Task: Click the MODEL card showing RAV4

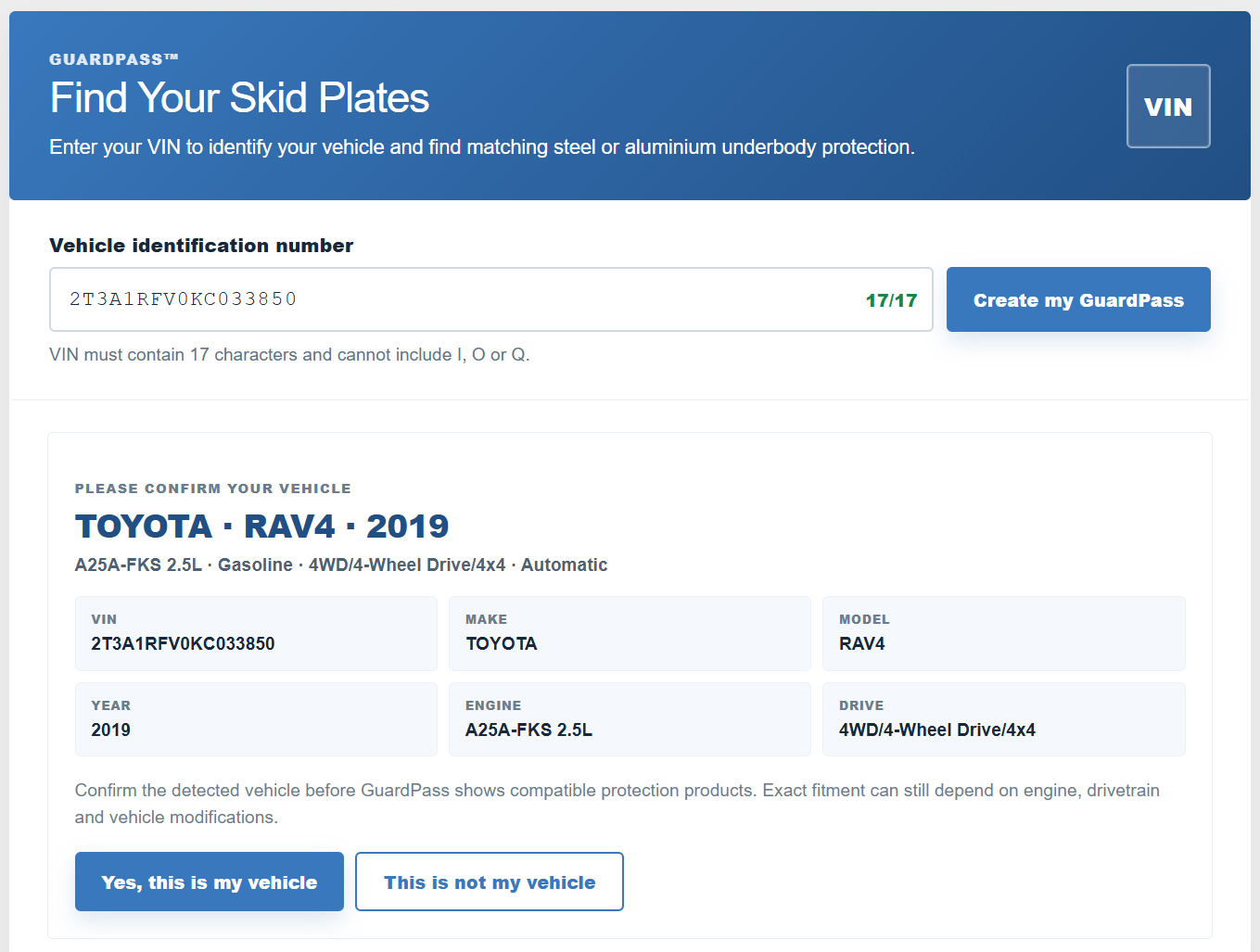Action: point(1003,633)
